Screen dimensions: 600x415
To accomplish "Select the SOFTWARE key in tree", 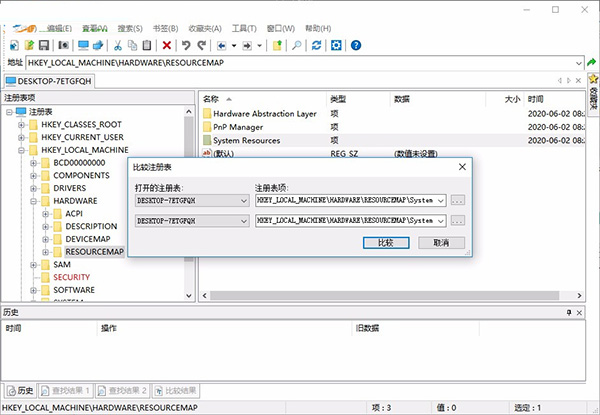I will pos(74,289).
